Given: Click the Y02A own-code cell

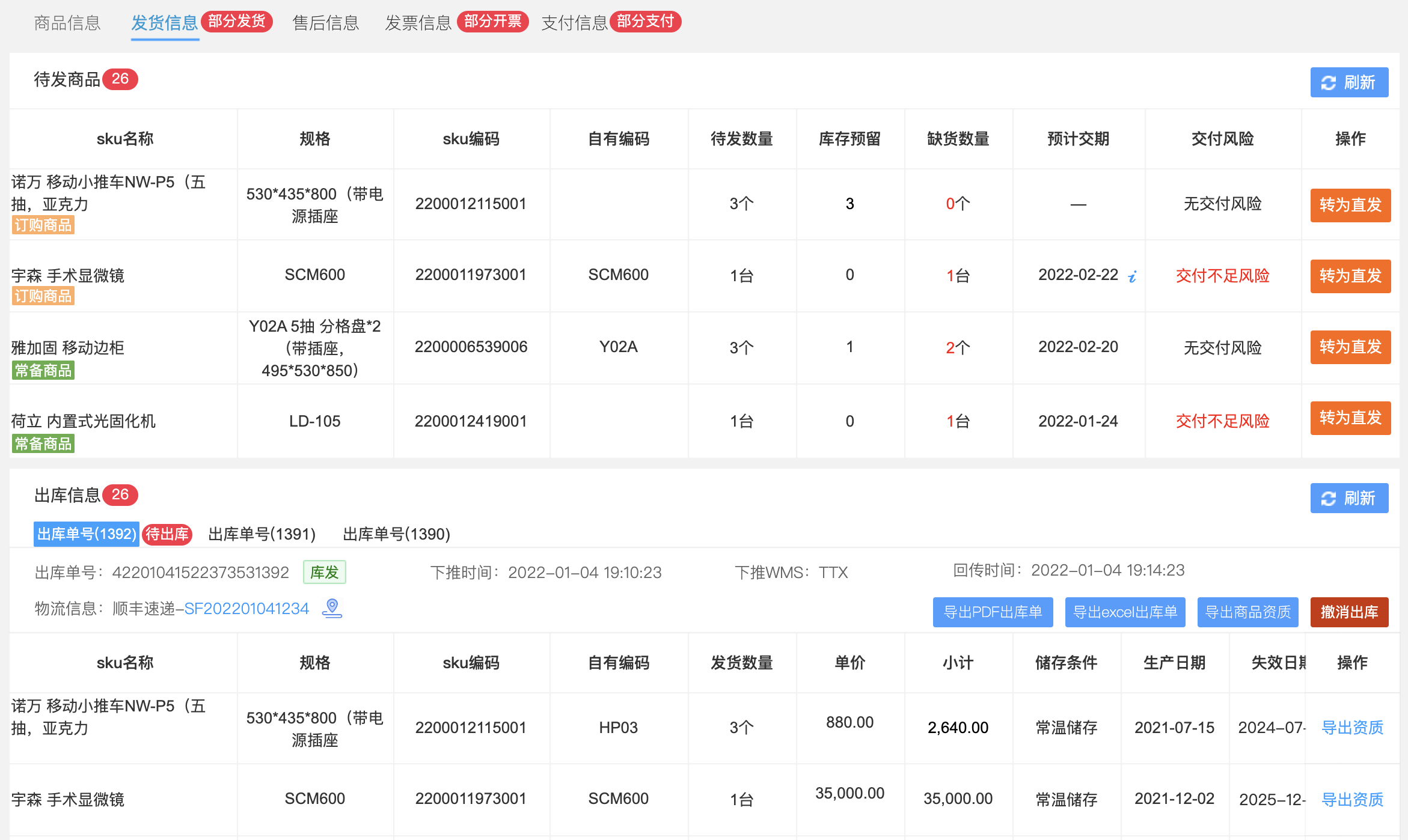Looking at the screenshot, I should 619,347.
